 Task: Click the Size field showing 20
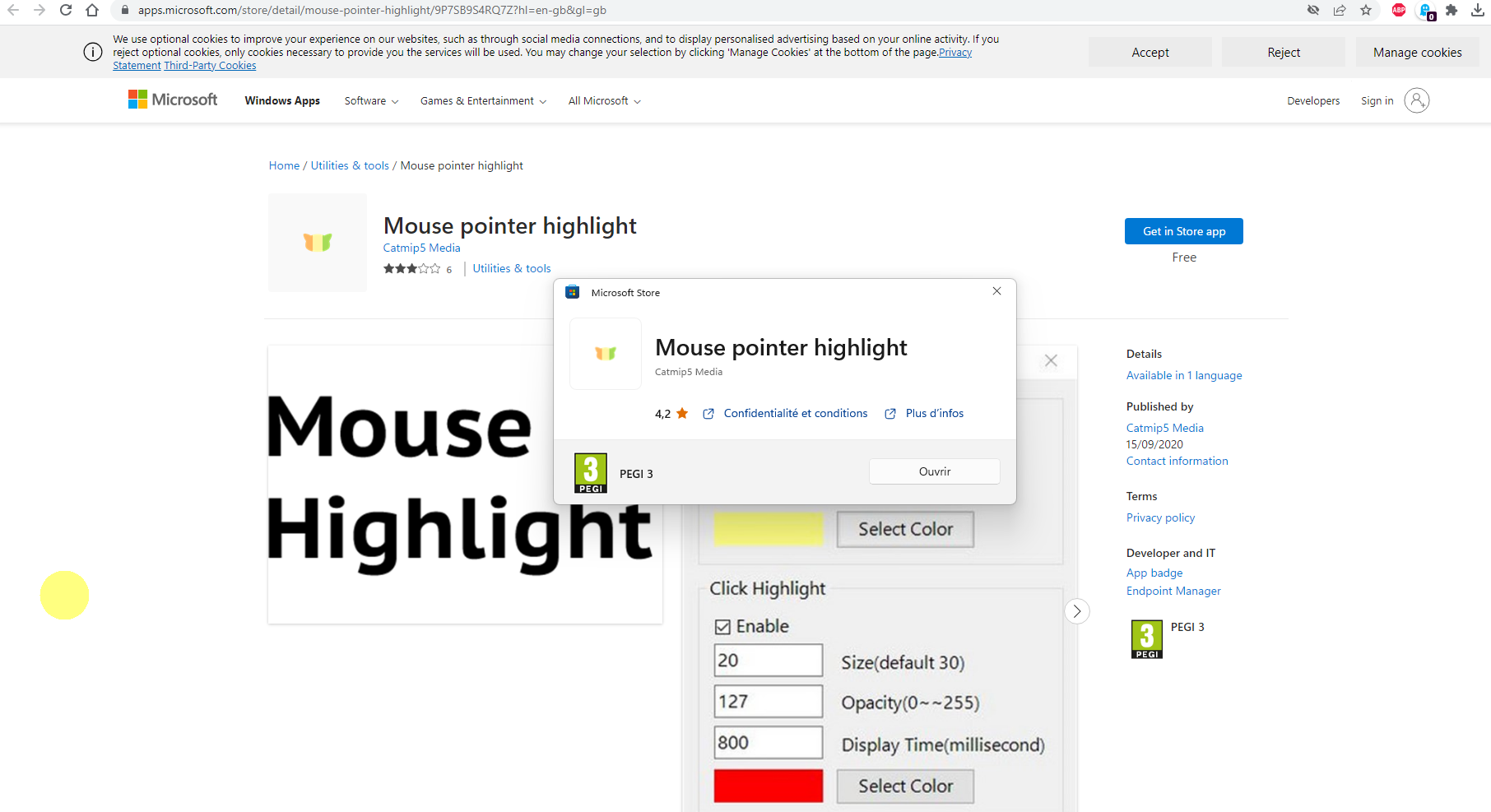769,660
